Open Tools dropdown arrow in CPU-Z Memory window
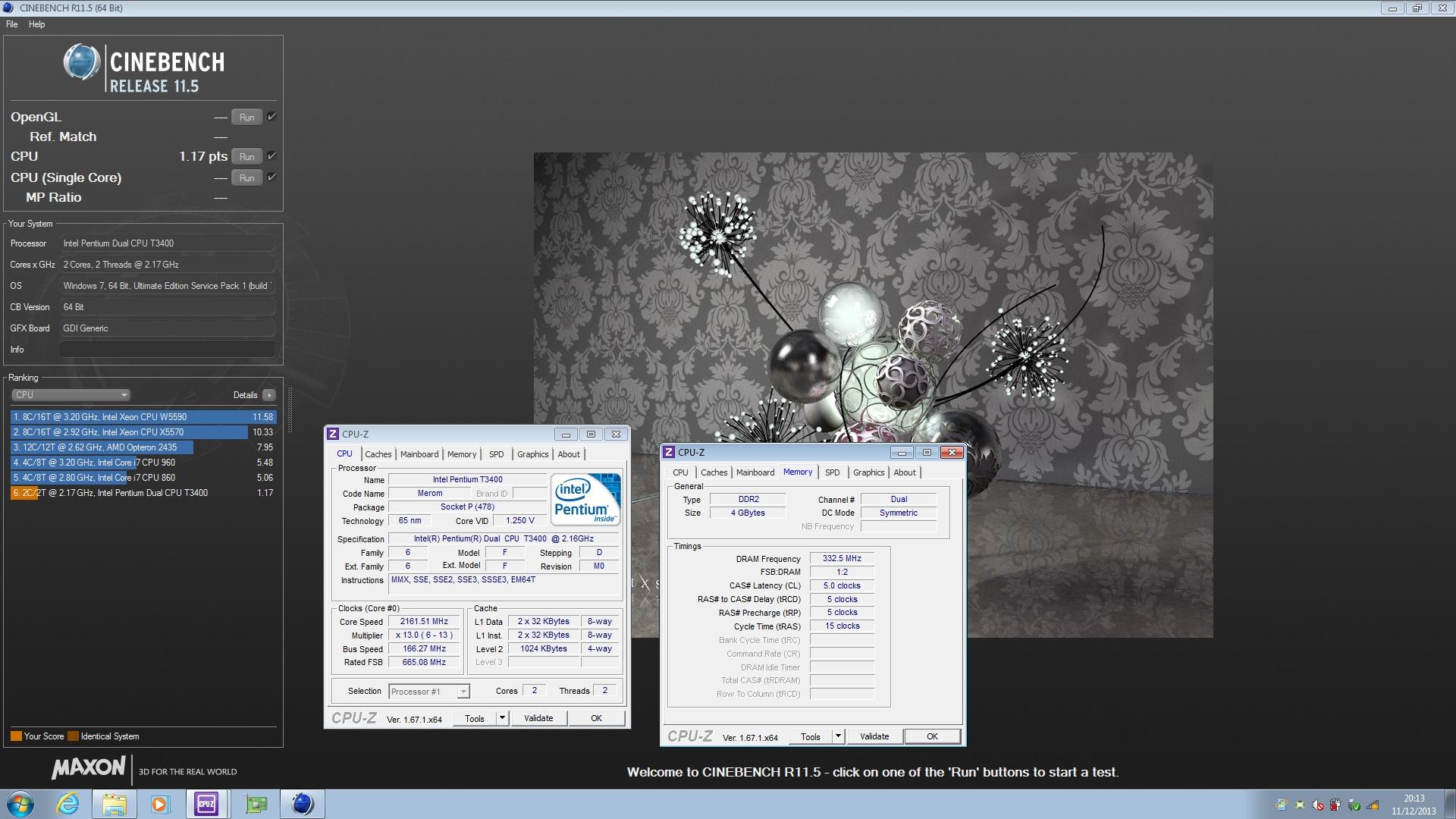 (x=838, y=736)
